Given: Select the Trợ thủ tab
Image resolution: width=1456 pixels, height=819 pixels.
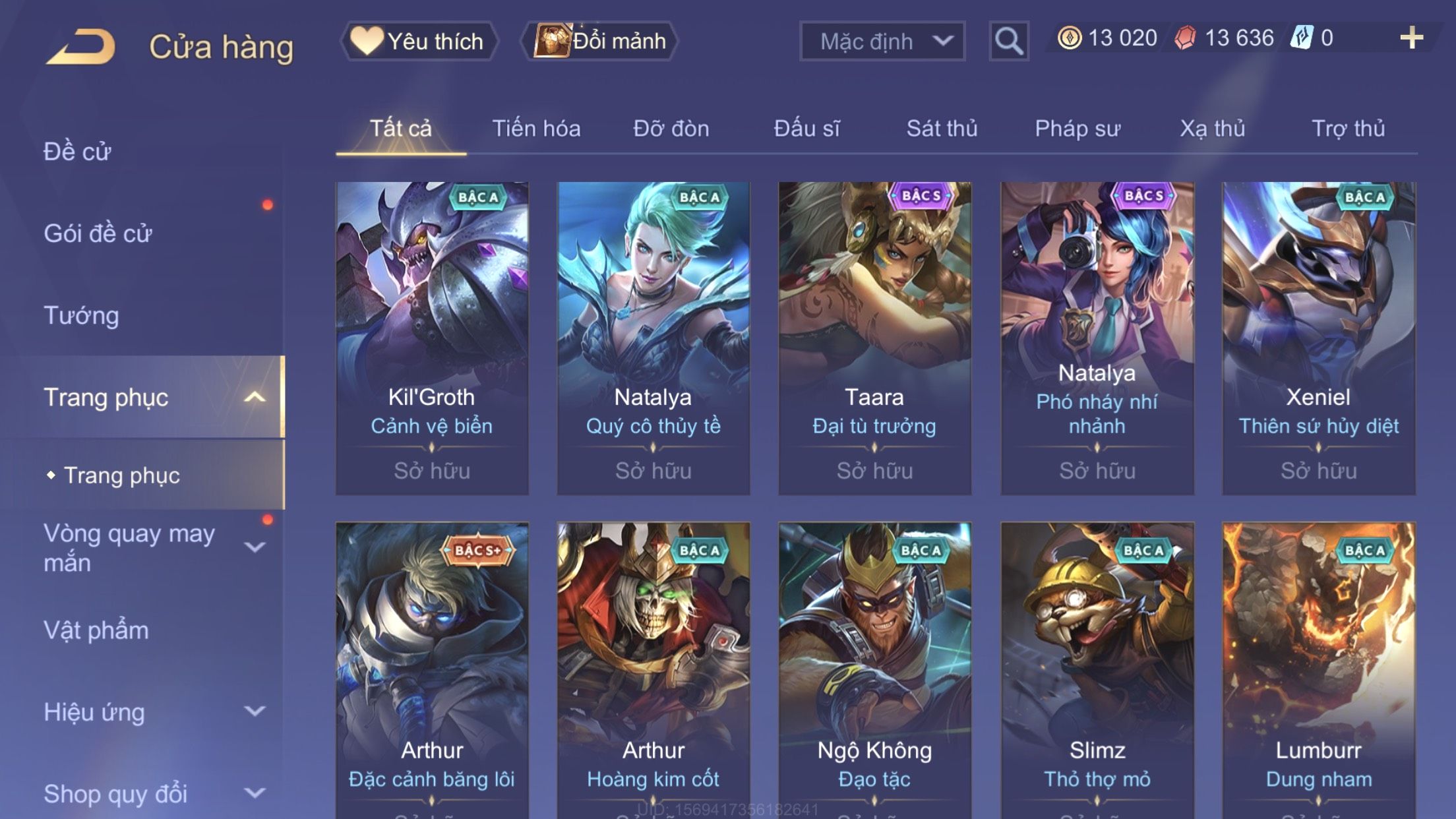Looking at the screenshot, I should click(1348, 128).
